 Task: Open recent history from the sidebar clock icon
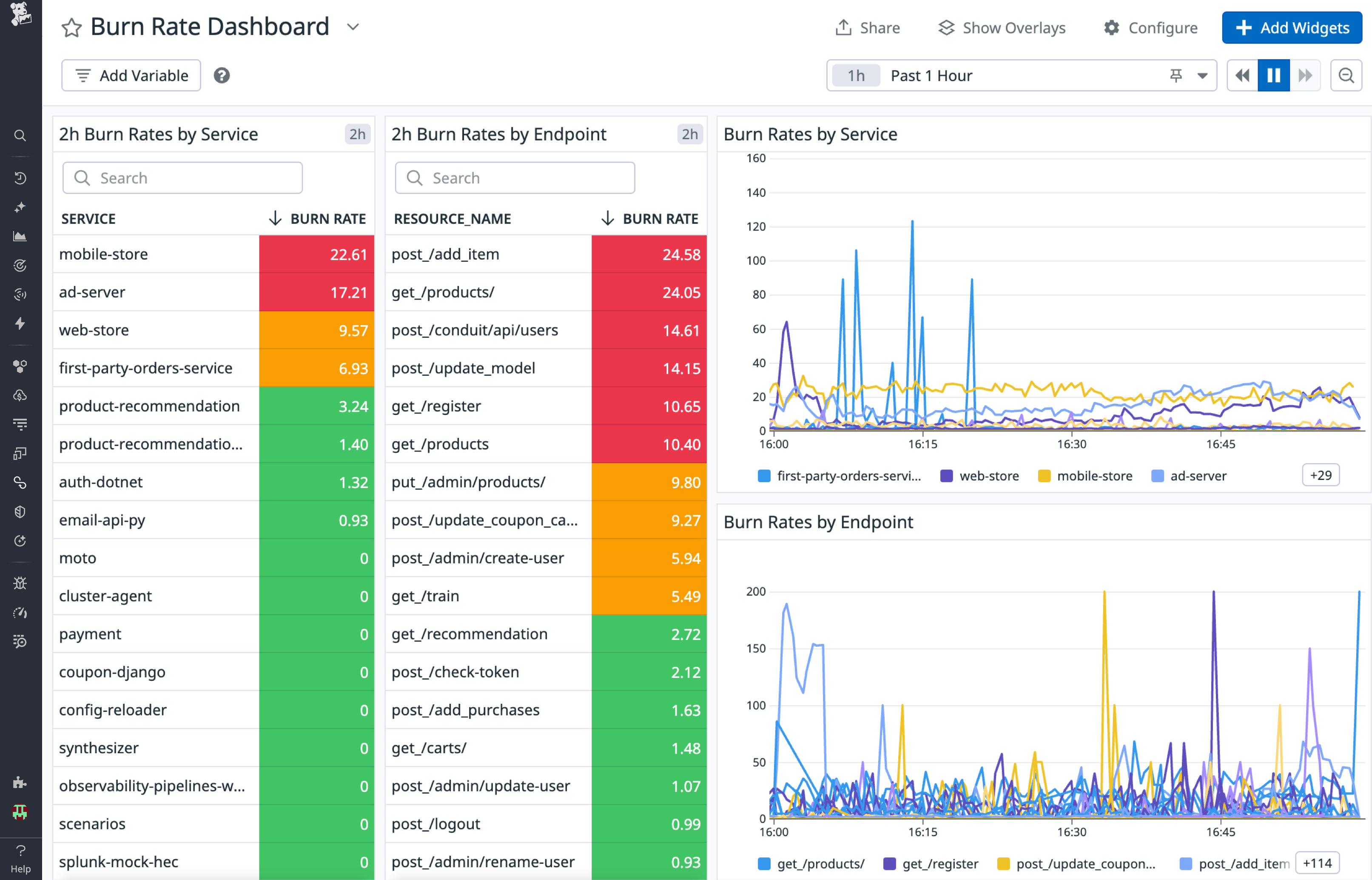point(20,178)
